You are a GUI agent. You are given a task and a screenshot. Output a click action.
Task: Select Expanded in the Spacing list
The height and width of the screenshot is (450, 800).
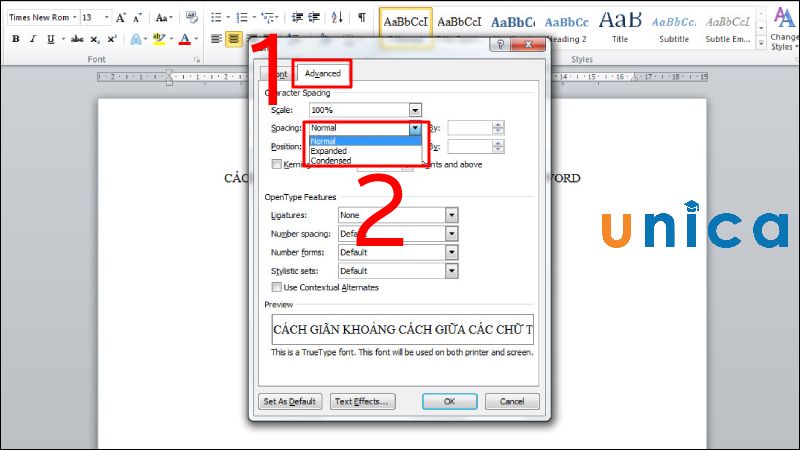click(365, 151)
